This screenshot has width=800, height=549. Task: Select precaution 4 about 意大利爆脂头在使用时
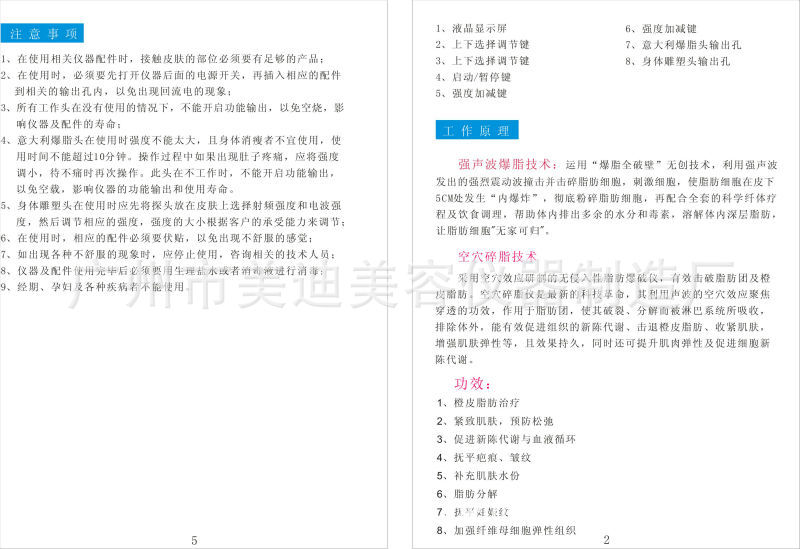pos(171,140)
